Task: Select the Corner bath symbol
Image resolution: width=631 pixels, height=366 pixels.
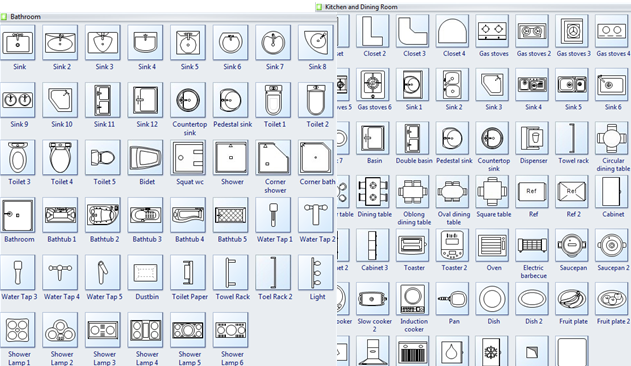Action: (316, 158)
